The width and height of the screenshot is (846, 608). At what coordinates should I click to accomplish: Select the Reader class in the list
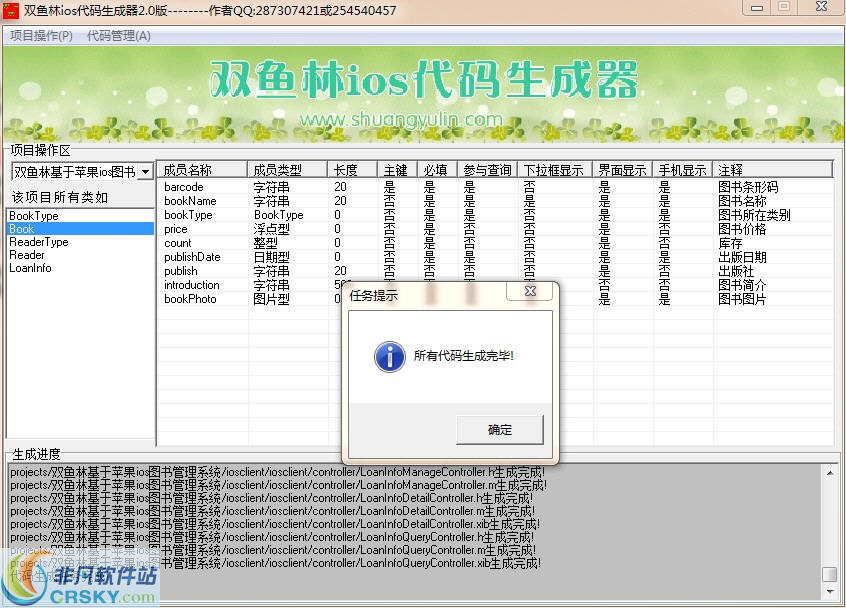point(27,255)
